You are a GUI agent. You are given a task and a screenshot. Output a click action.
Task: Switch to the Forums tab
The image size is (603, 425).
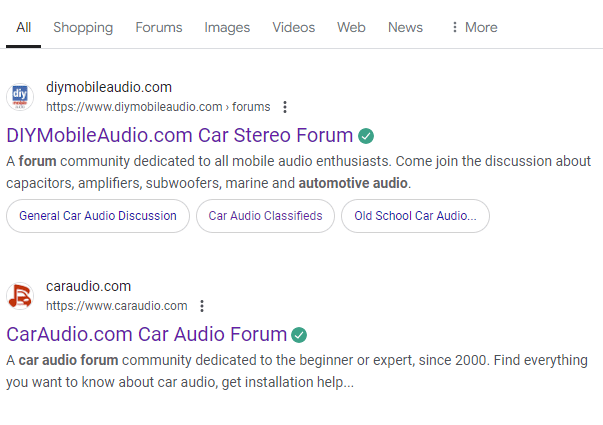[x=159, y=27]
